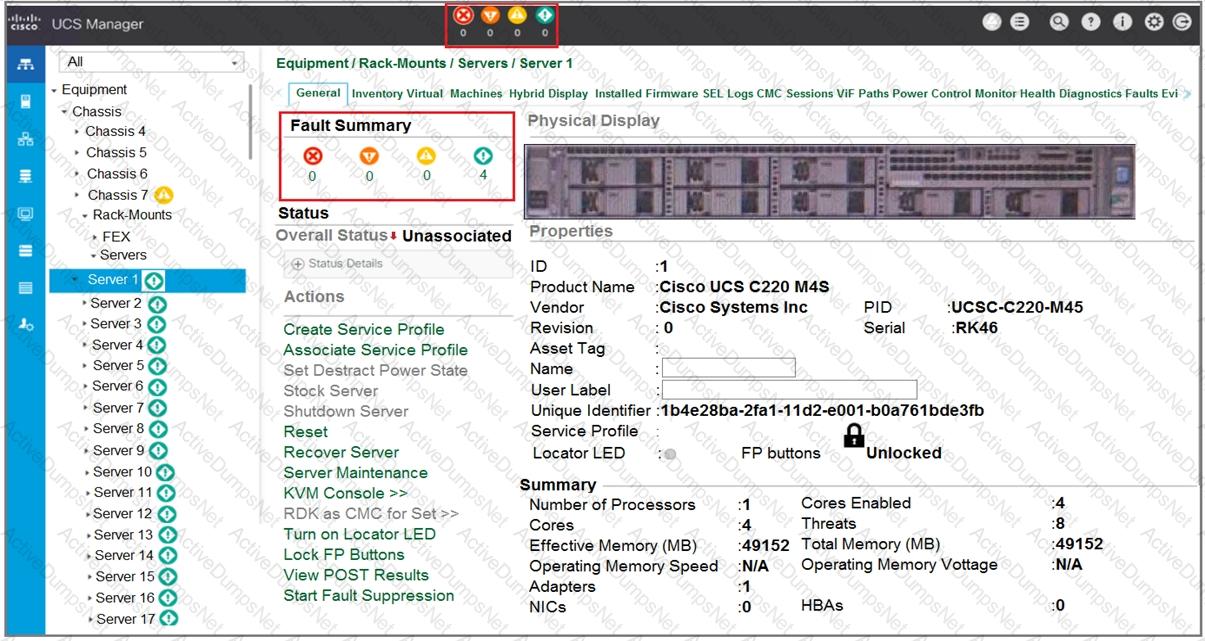1205x641 pixels.
Task: Open the Installed Firmware tab
Action: (x=646, y=93)
